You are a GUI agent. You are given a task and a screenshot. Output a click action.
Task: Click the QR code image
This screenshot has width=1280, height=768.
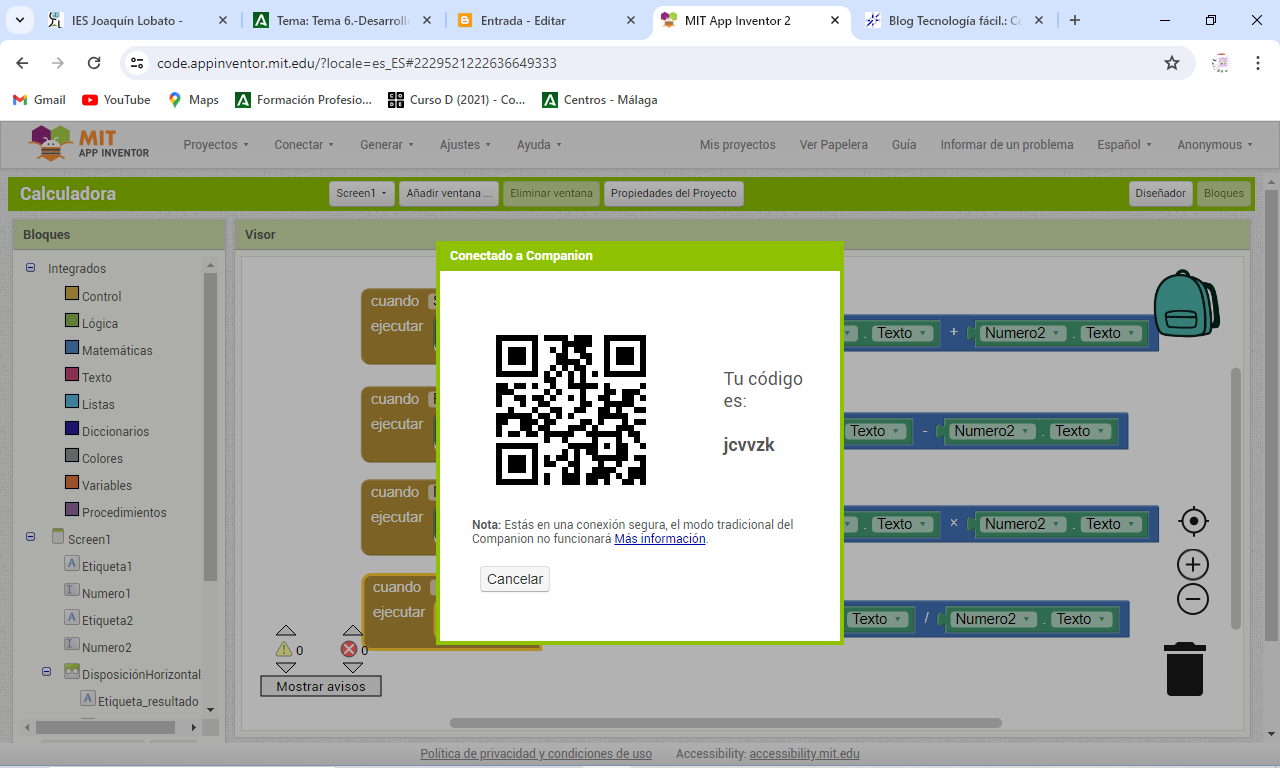[x=571, y=410]
